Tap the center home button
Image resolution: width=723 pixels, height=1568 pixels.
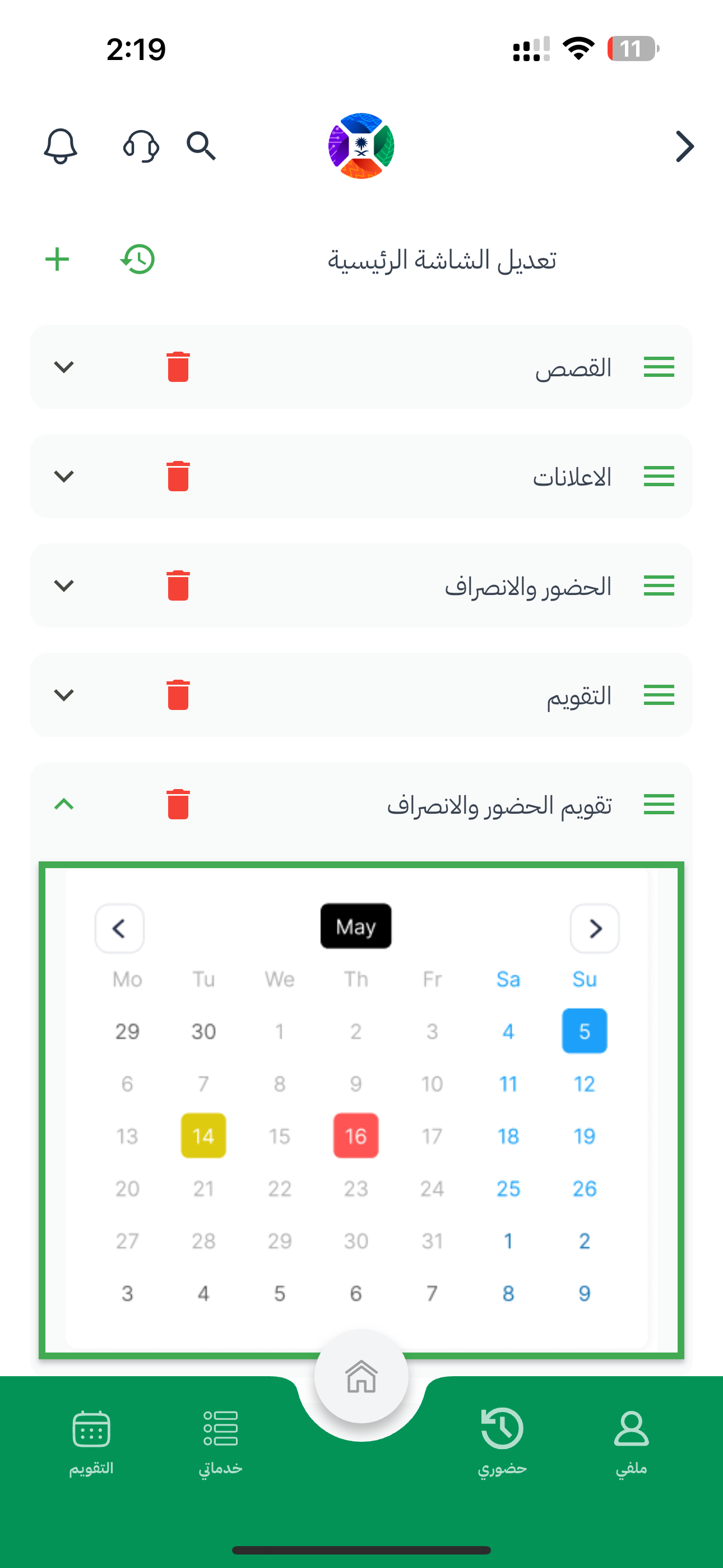pyautogui.click(x=361, y=1376)
